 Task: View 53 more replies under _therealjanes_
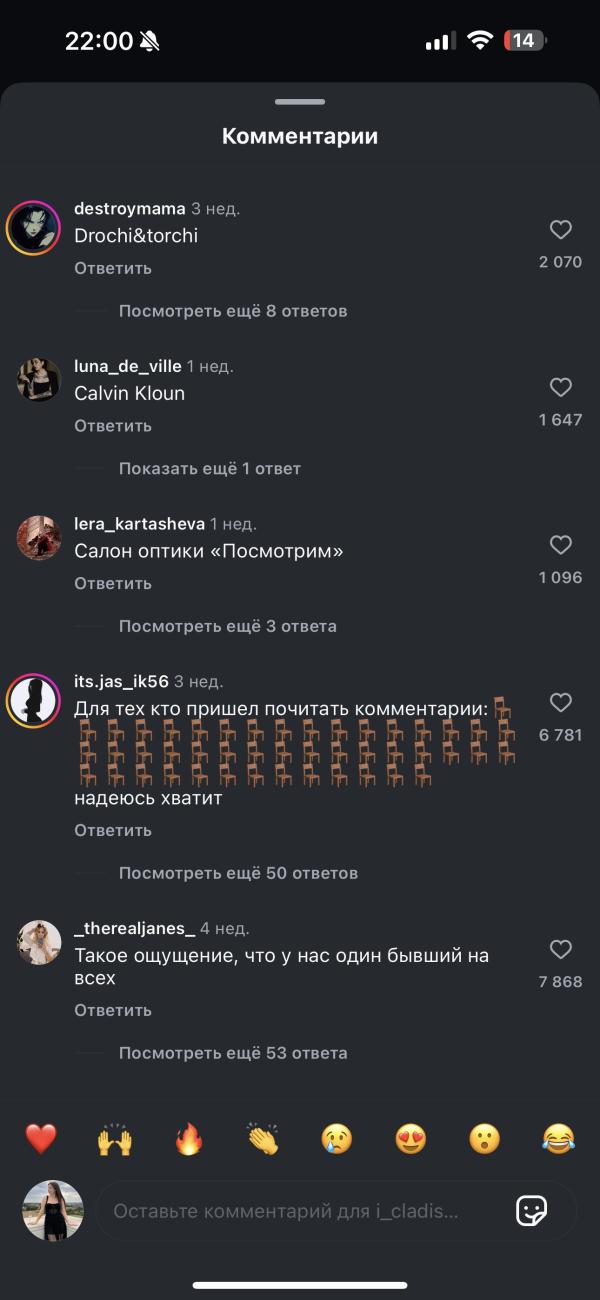point(233,1053)
